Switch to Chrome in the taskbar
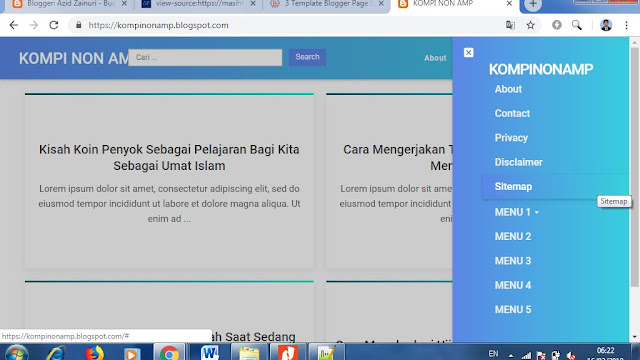Screen dimensions: 640x360 (169, 352)
